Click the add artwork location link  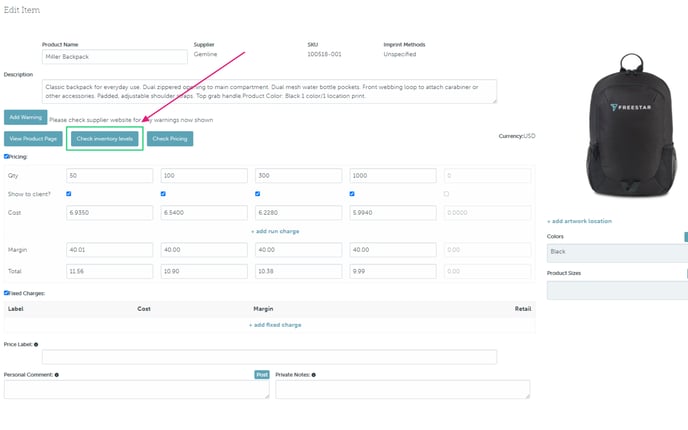579,220
